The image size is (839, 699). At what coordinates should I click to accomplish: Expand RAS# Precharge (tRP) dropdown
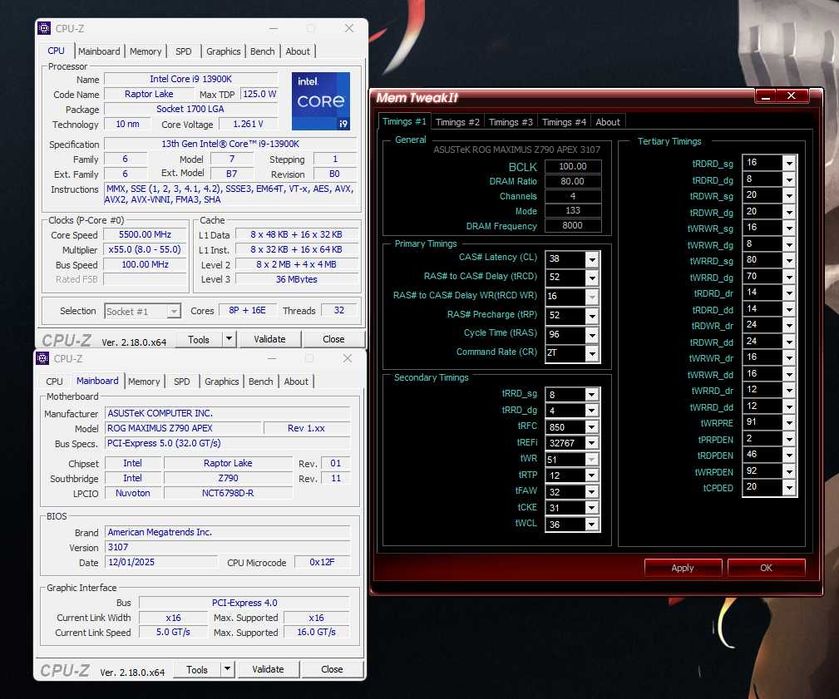(592, 316)
